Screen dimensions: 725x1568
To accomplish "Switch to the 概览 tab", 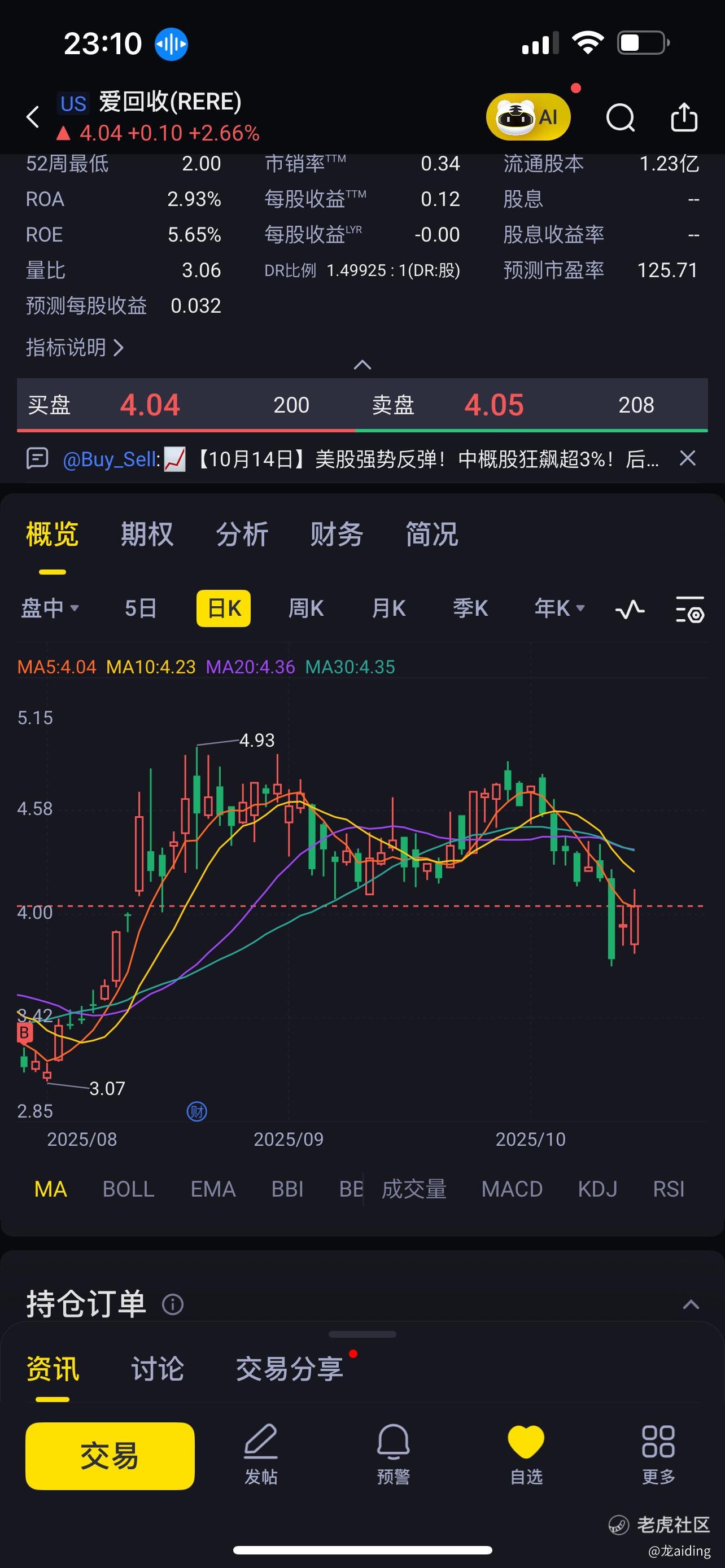I will (x=53, y=535).
